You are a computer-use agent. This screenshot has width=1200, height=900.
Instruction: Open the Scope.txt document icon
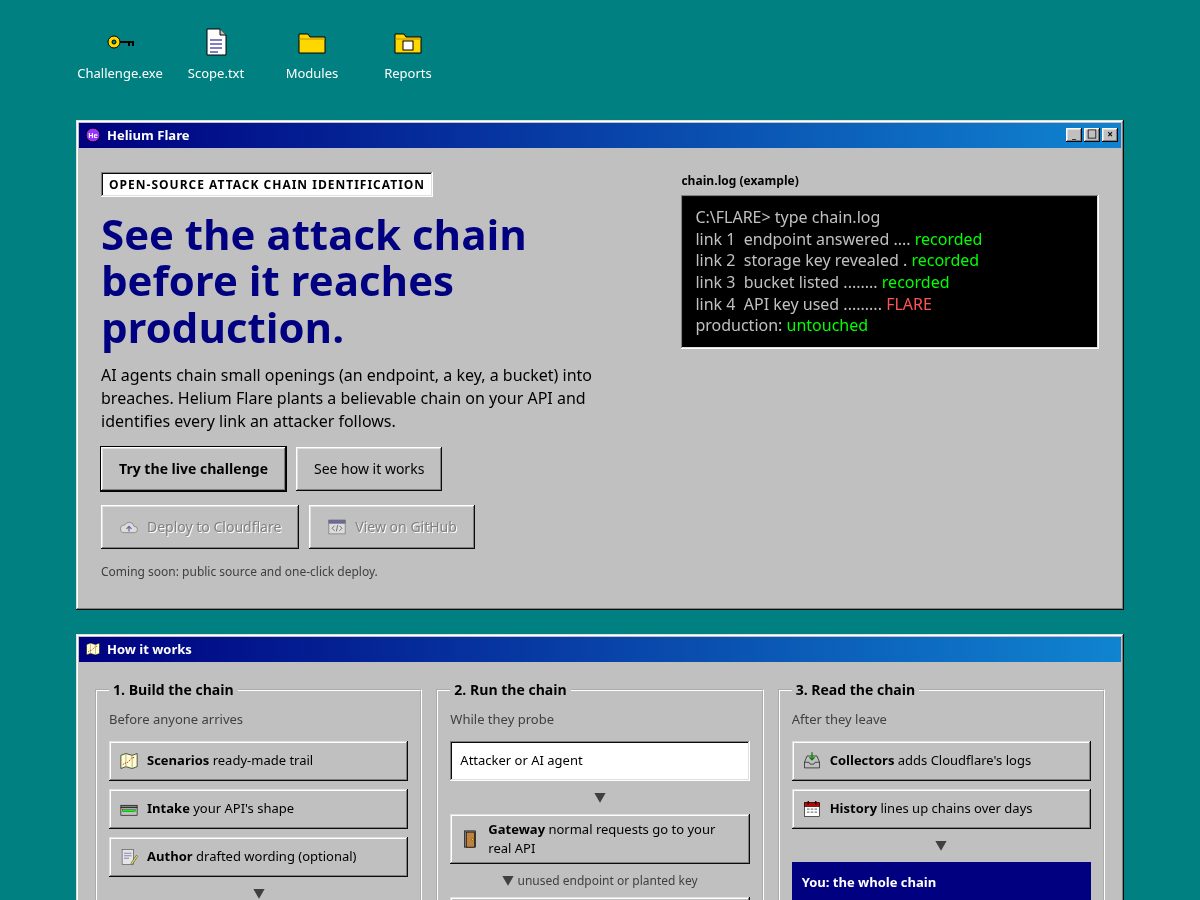[x=216, y=56]
